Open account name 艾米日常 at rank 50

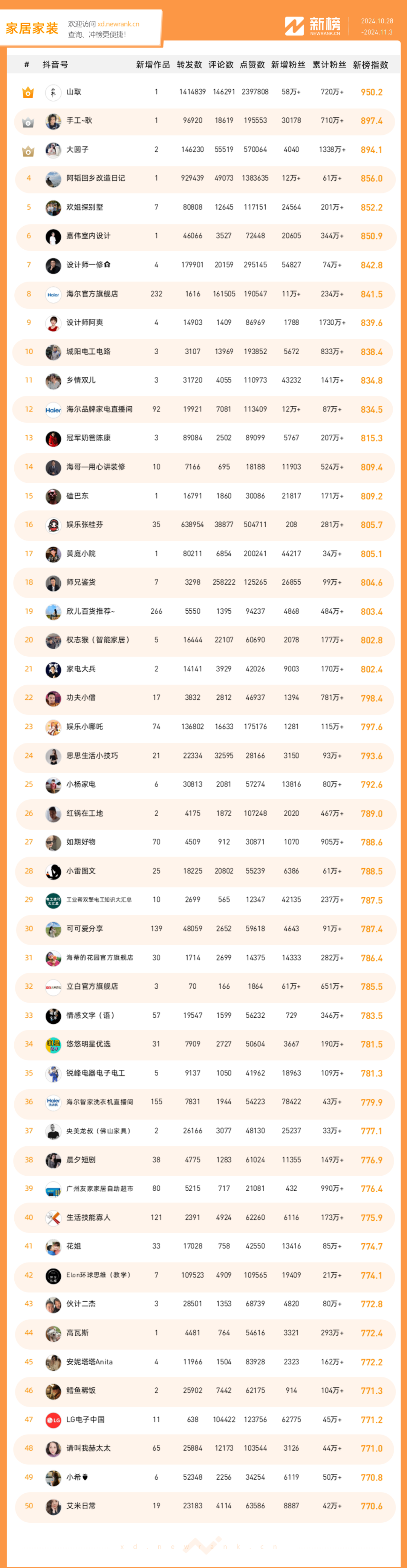coord(81,1505)
